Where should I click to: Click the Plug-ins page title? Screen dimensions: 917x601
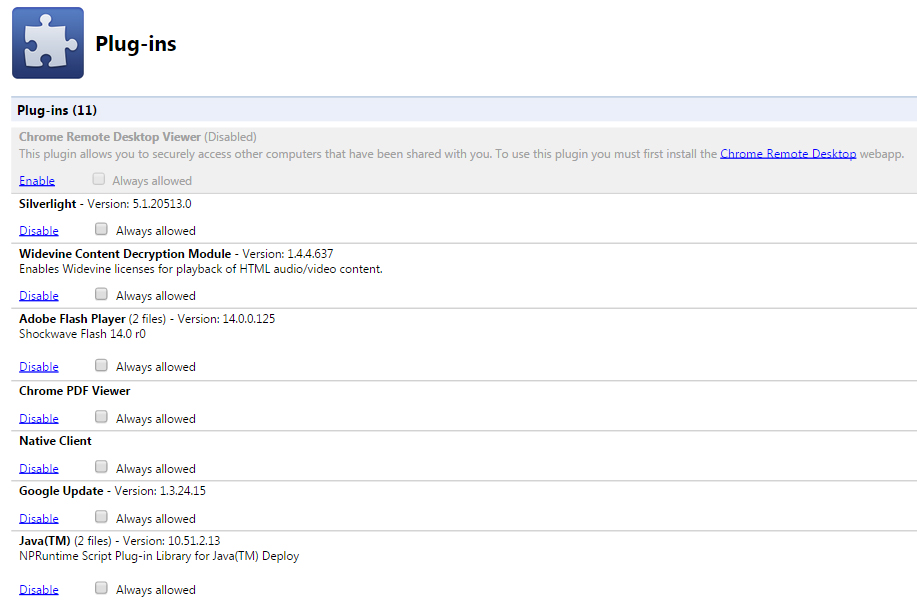coord(136,44)
